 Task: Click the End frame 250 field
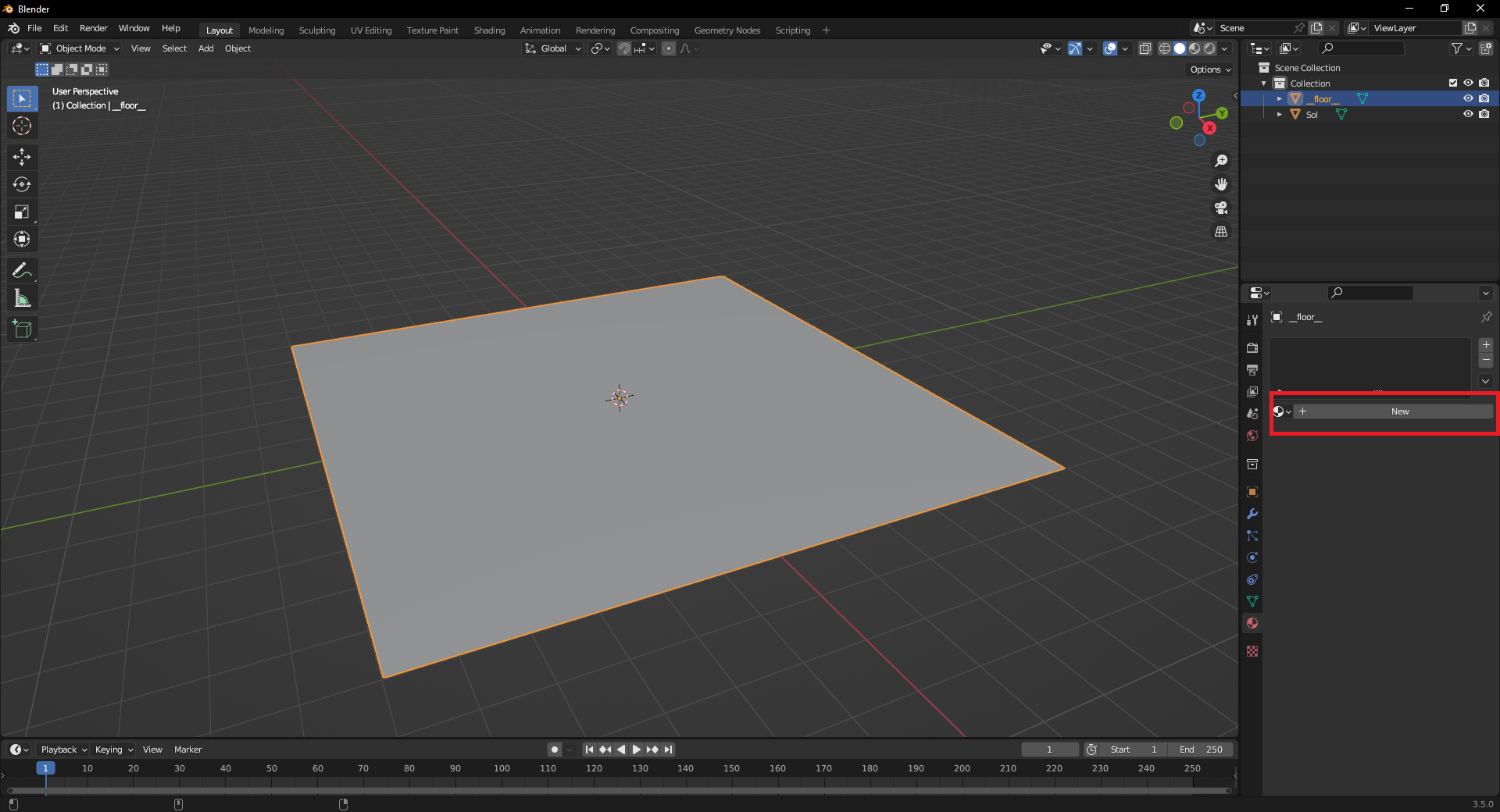pyautogui.click(x=1202, y=750)
